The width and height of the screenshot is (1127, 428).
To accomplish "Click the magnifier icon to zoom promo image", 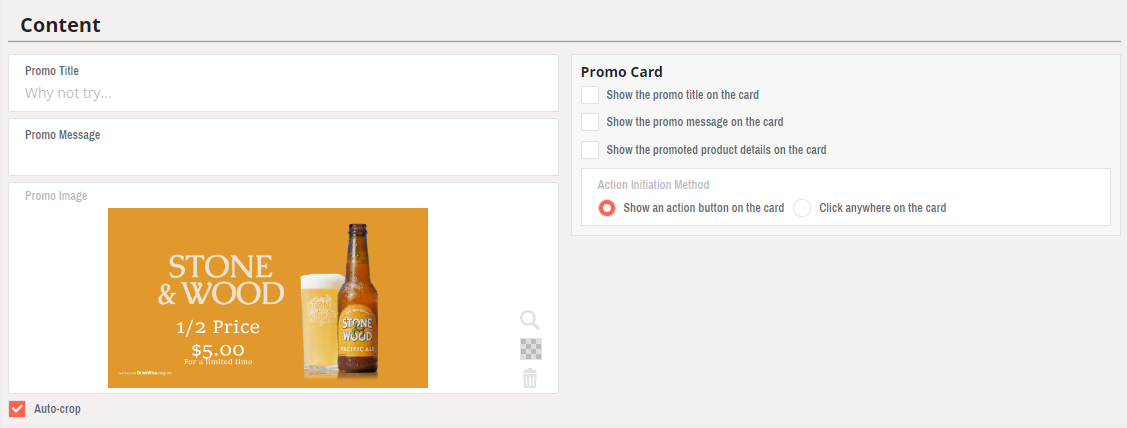I will (530, 320).
